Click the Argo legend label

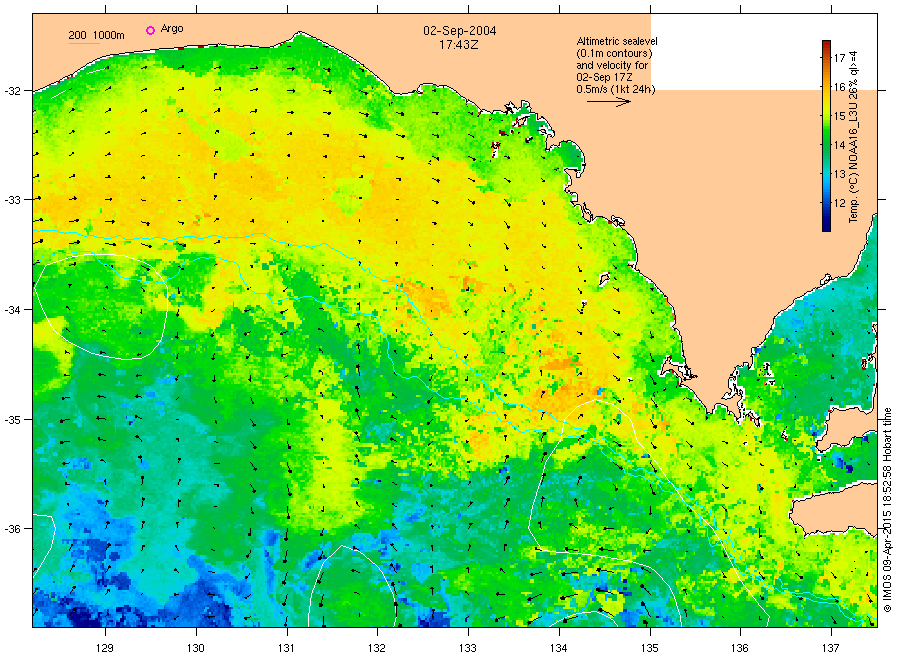pyautogui.click(x=172, y=29)
